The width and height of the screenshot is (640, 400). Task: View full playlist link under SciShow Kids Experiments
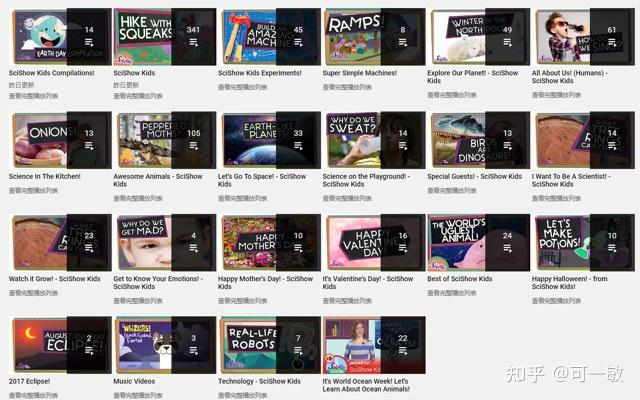tap(242, 87)
